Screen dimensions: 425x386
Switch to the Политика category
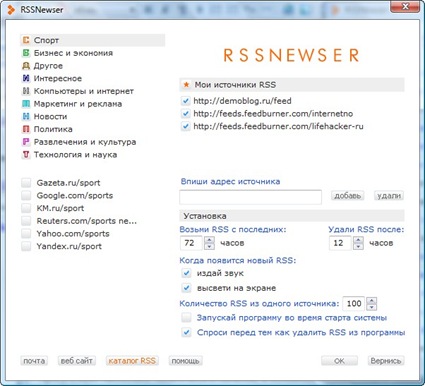(53, 129)
